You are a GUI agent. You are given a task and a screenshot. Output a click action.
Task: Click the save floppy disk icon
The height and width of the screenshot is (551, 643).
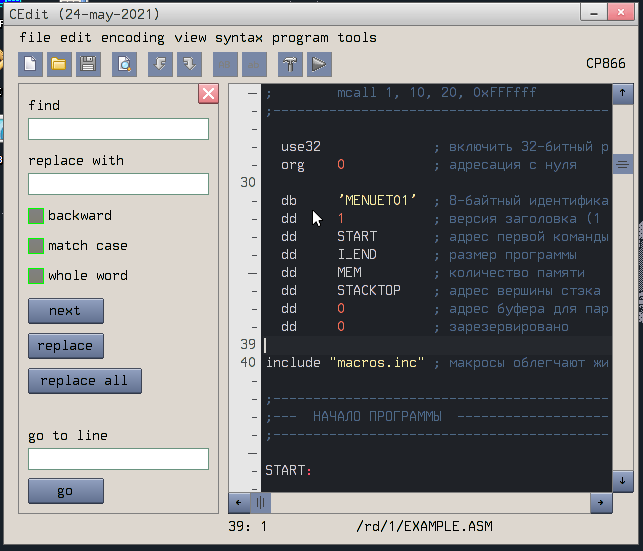click(88, 65)
